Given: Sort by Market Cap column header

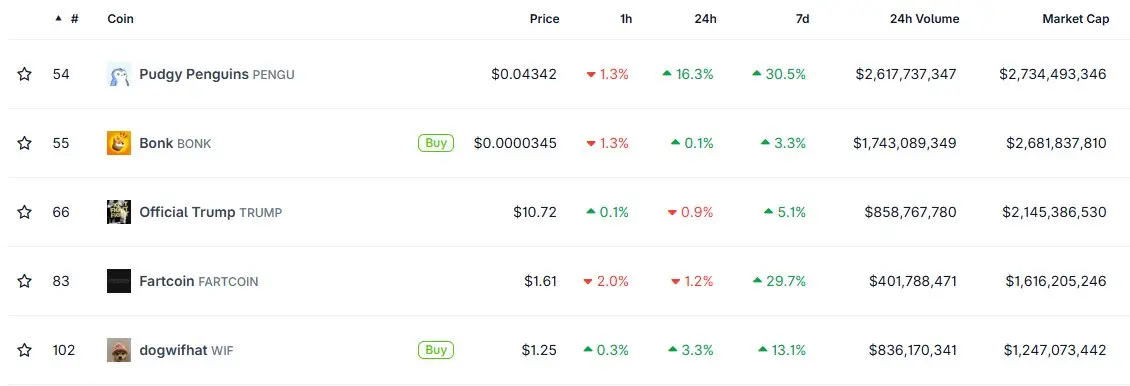Looking at the screenshot, I should tap(1076, 19).
